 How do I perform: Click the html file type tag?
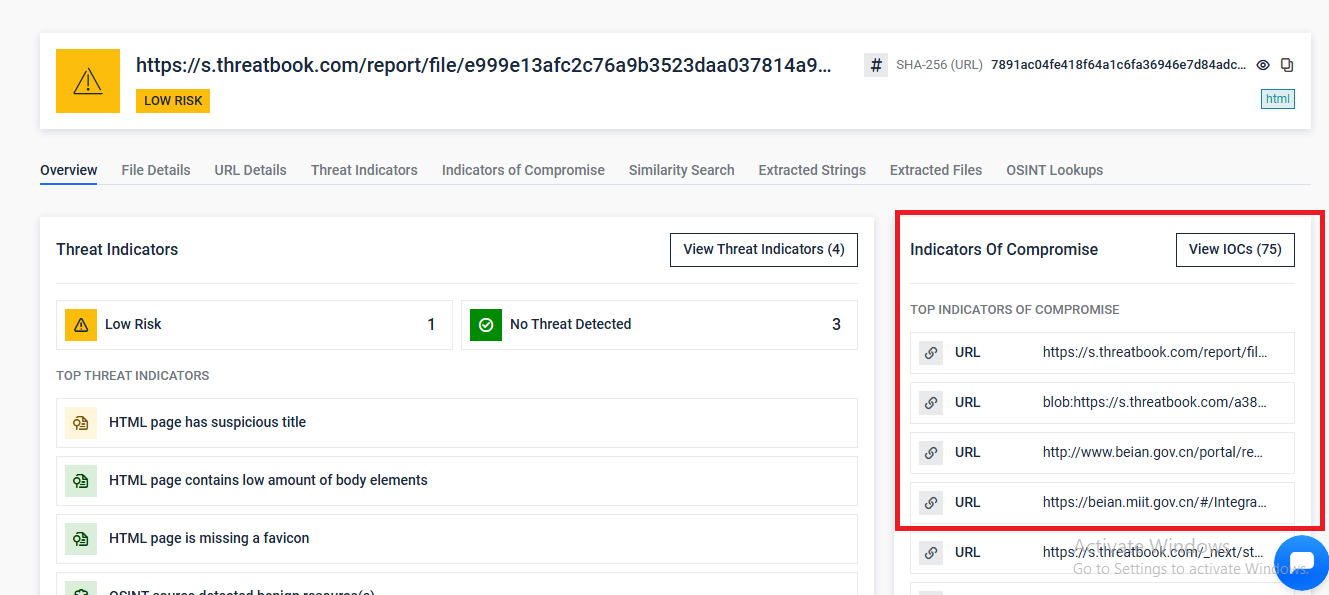point(1277,99)
